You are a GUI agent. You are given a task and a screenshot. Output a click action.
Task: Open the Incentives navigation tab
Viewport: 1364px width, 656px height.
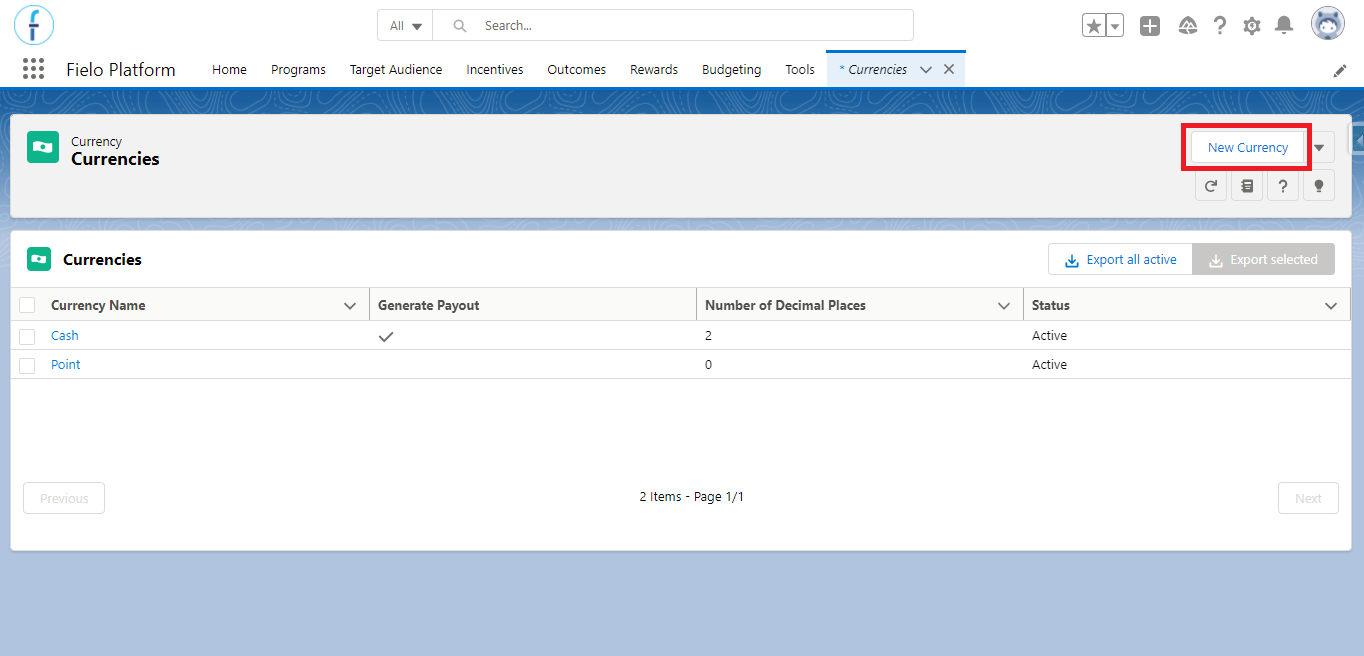click(x=495, y=69)
